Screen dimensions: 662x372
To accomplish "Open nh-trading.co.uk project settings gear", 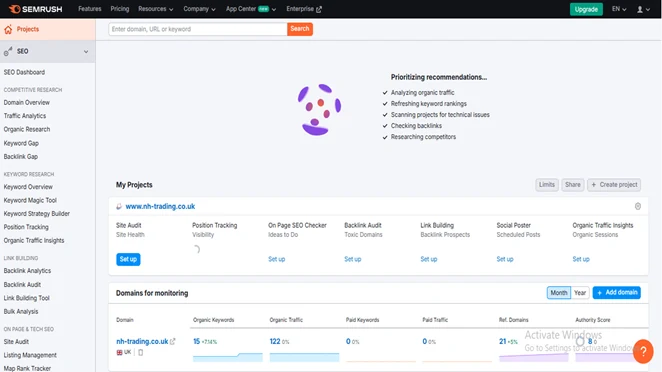I will 638,206.
